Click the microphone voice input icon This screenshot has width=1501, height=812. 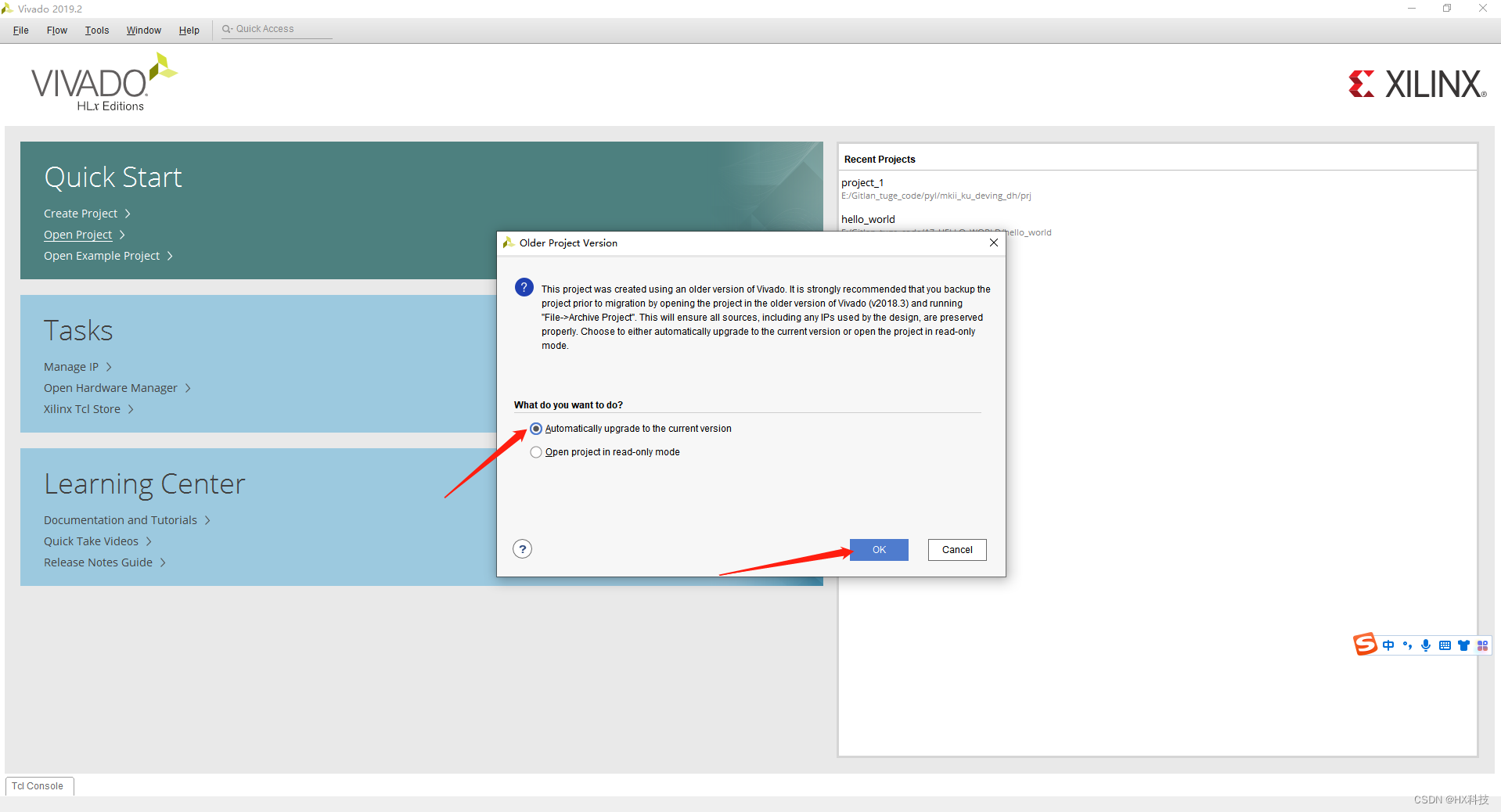pos(1426,645)
